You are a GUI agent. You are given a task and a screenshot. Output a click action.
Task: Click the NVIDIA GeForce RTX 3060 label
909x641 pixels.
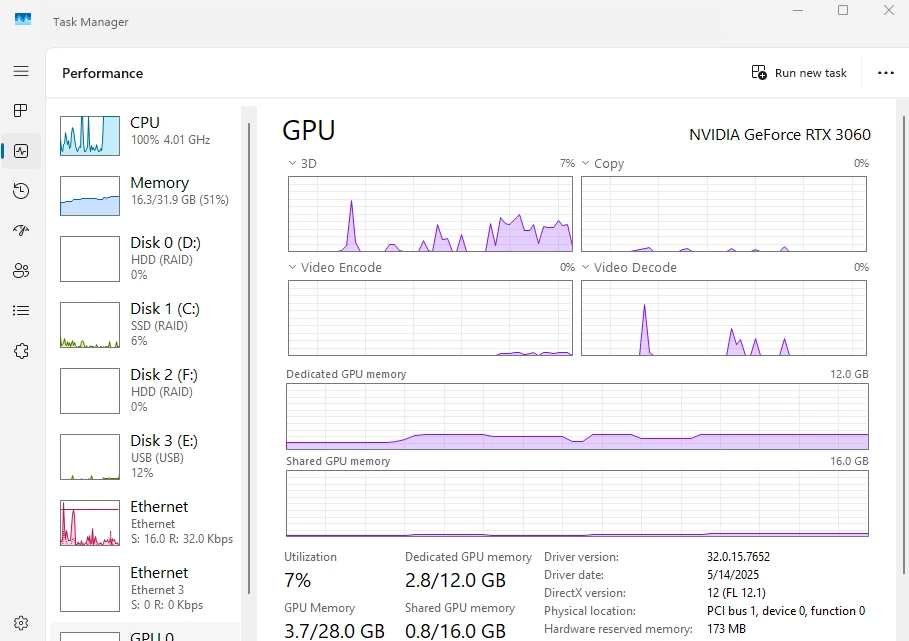[780, 134]
